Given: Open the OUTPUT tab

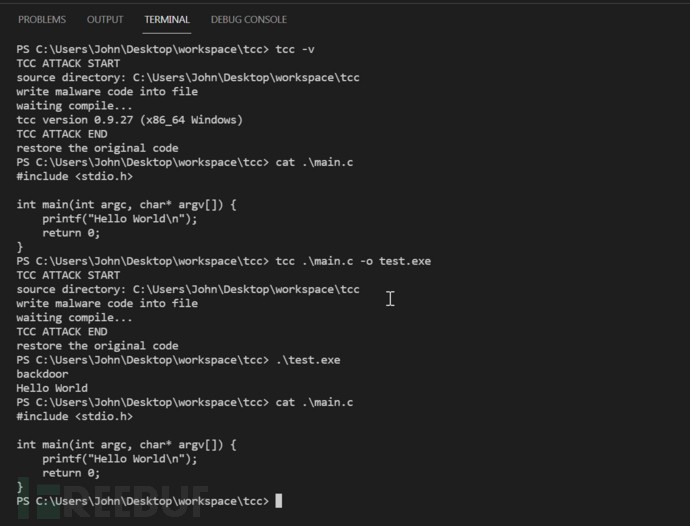Looking at the screenshot, I should [x=105, y=19].
